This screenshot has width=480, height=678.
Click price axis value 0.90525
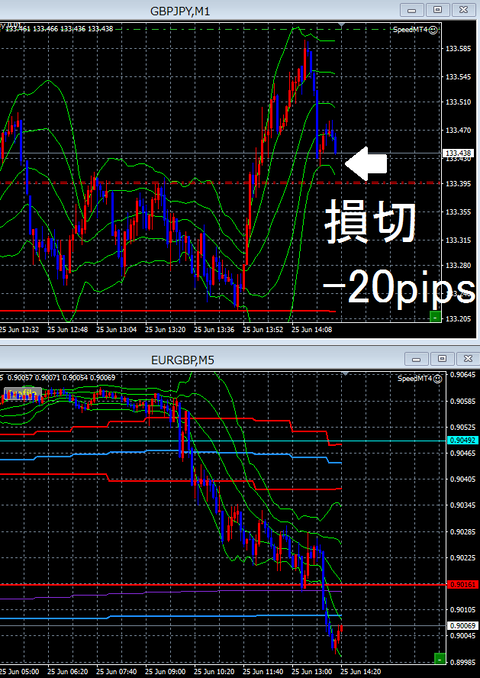pyautogui.click(x=463, y=427)
